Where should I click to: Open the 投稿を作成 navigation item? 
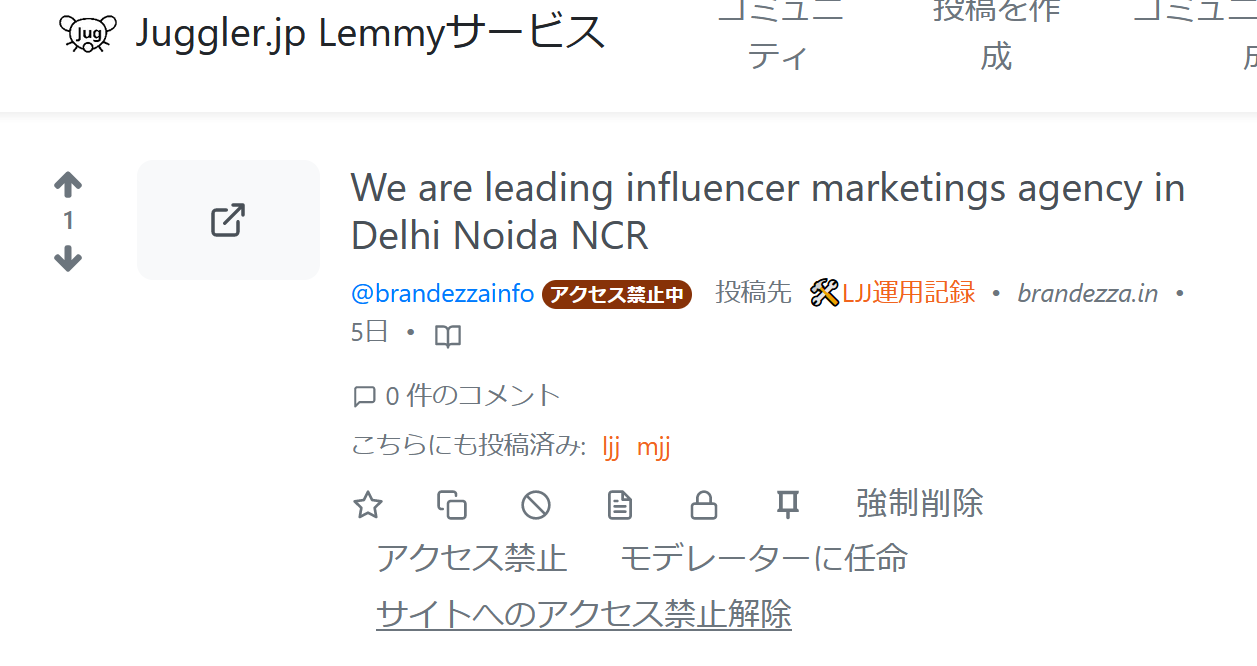[996, 33]
